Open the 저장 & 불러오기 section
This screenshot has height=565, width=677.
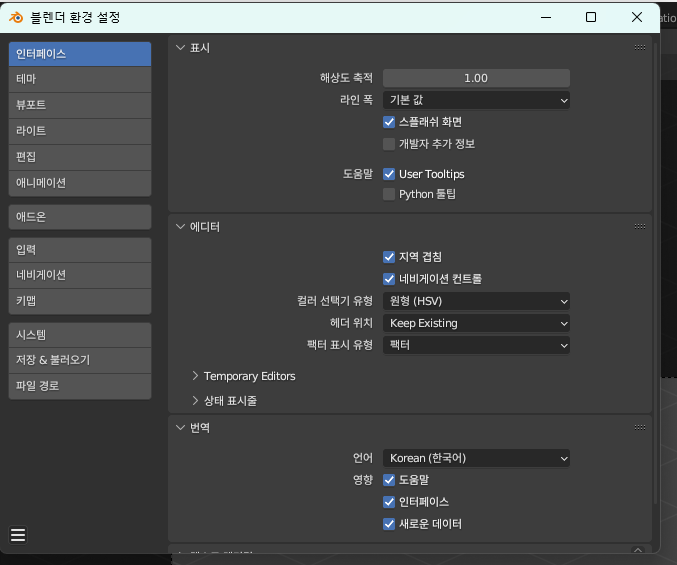(x=80, y=360)
